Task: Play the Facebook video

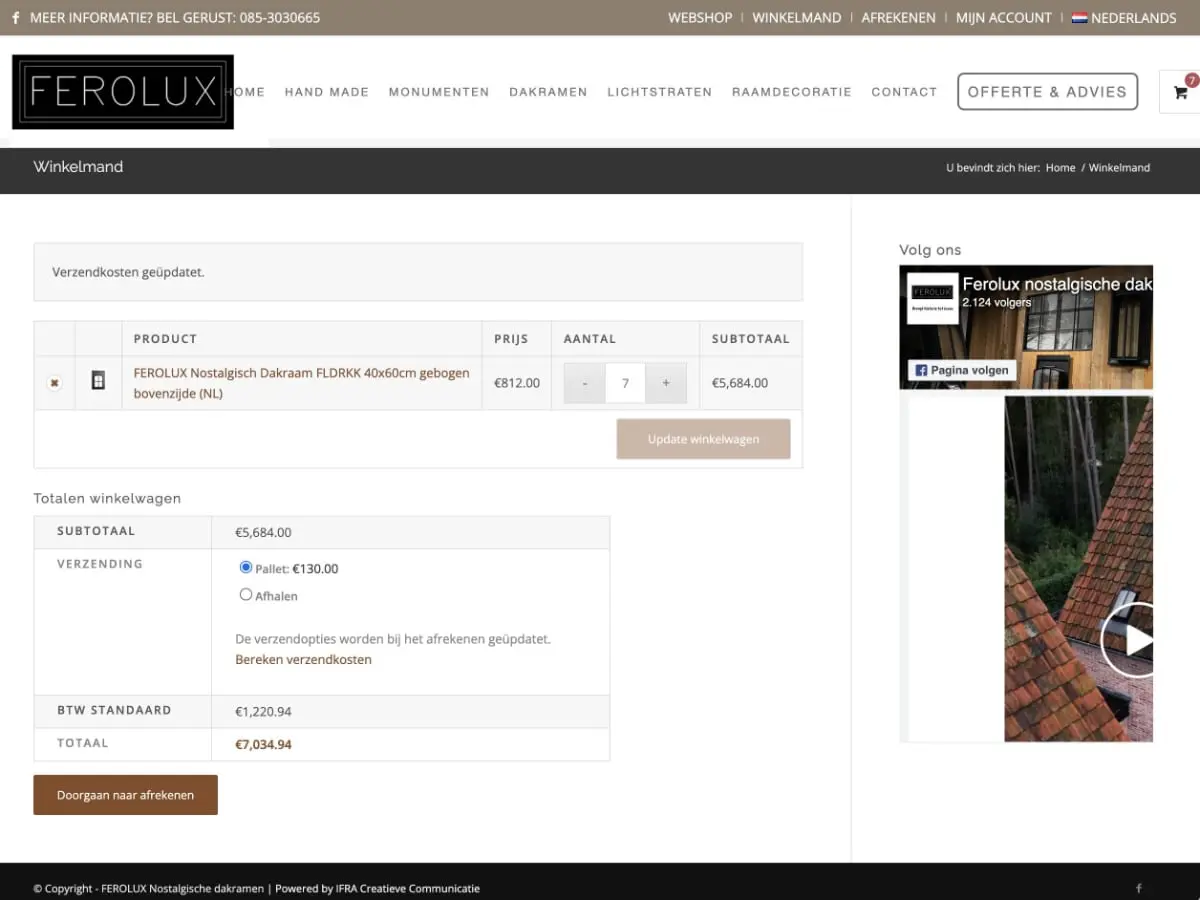Action: click(1132, 640)
